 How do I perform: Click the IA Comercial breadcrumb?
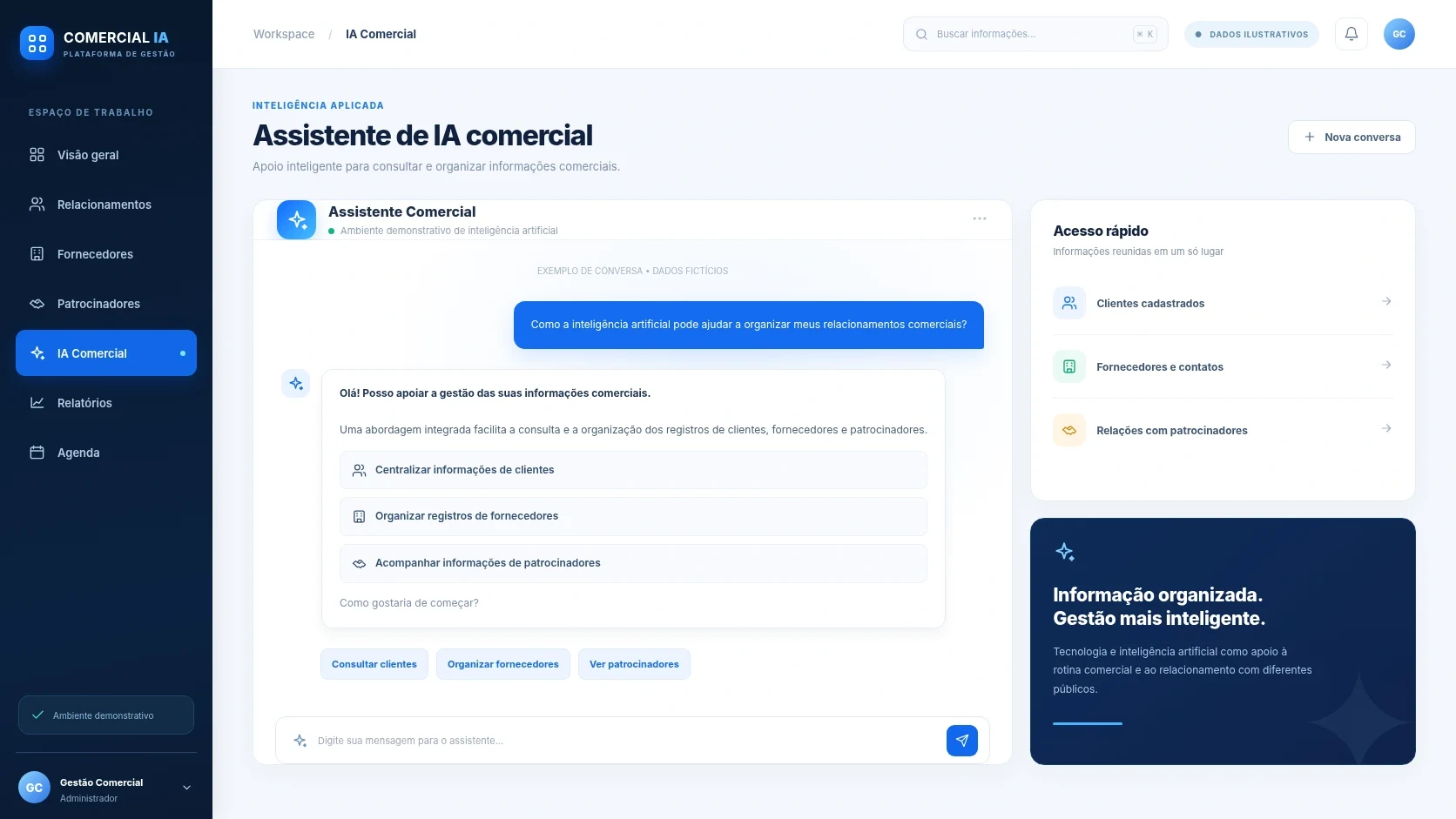[x=381, y=34]
